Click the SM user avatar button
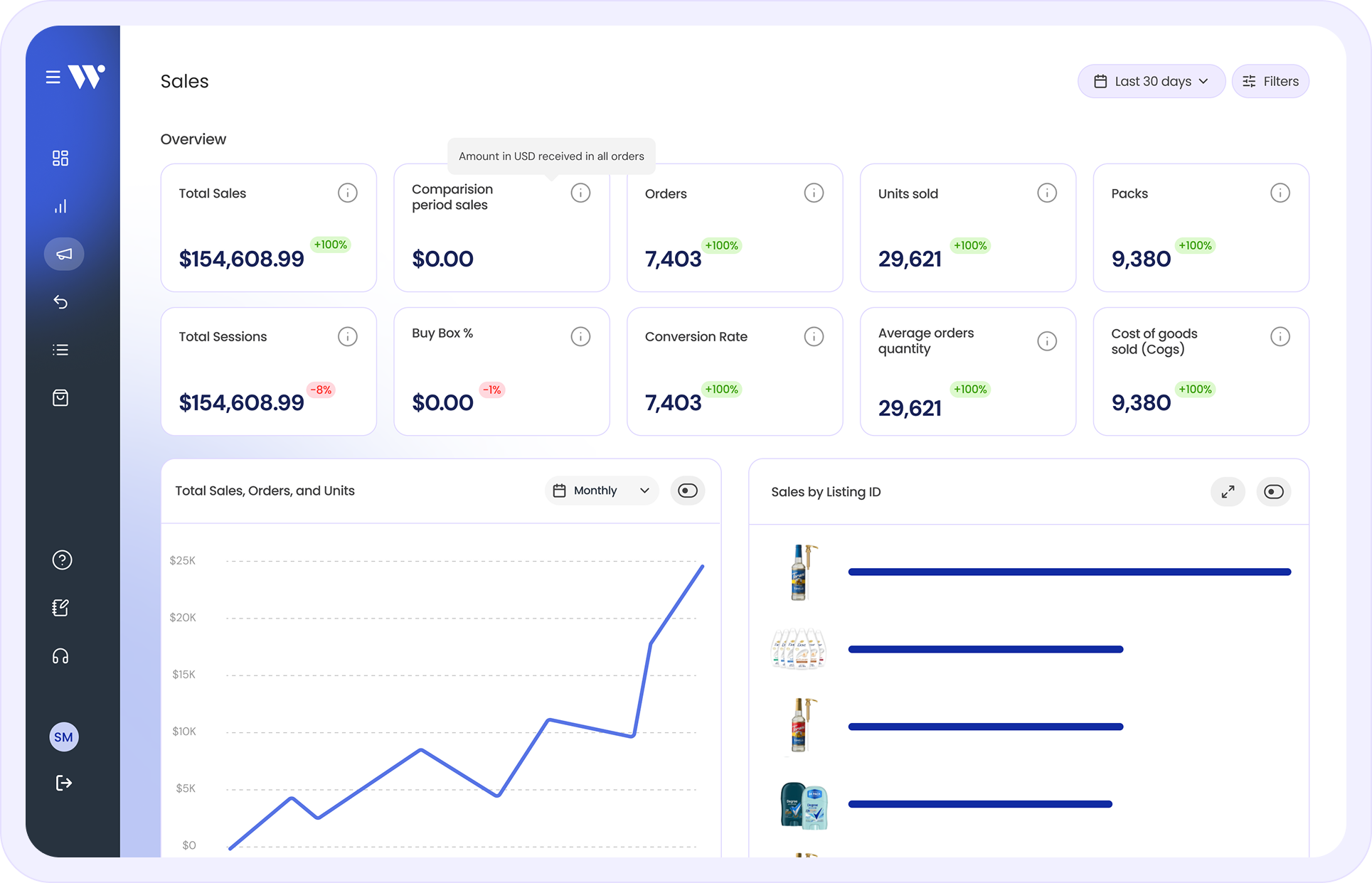The height and width of the screenshot is (883, 1372). pos(63,737)
